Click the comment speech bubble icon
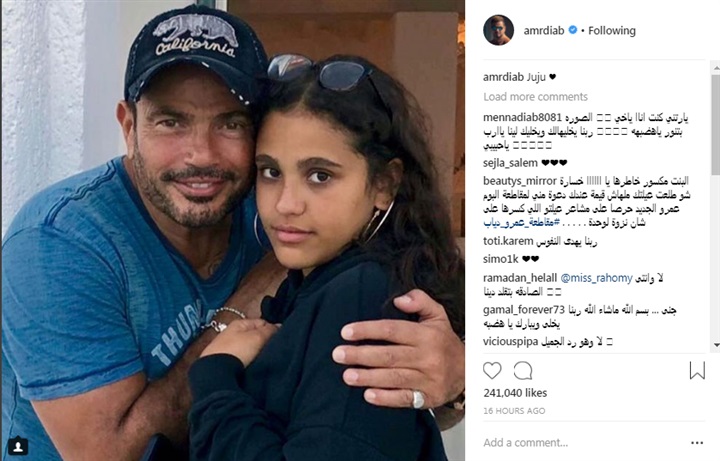The image size is (720, 461). point(523,371)
